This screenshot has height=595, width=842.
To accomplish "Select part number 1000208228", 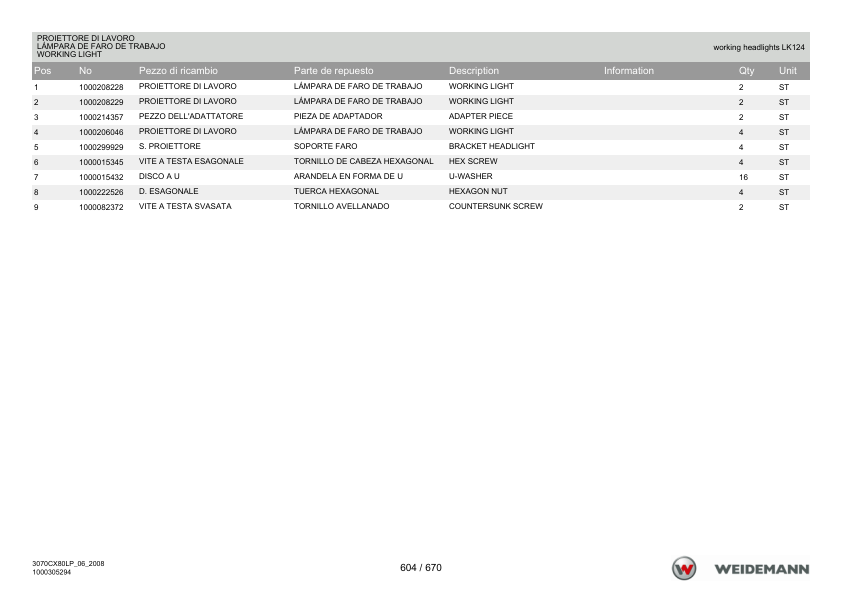I will pos(101,87).
